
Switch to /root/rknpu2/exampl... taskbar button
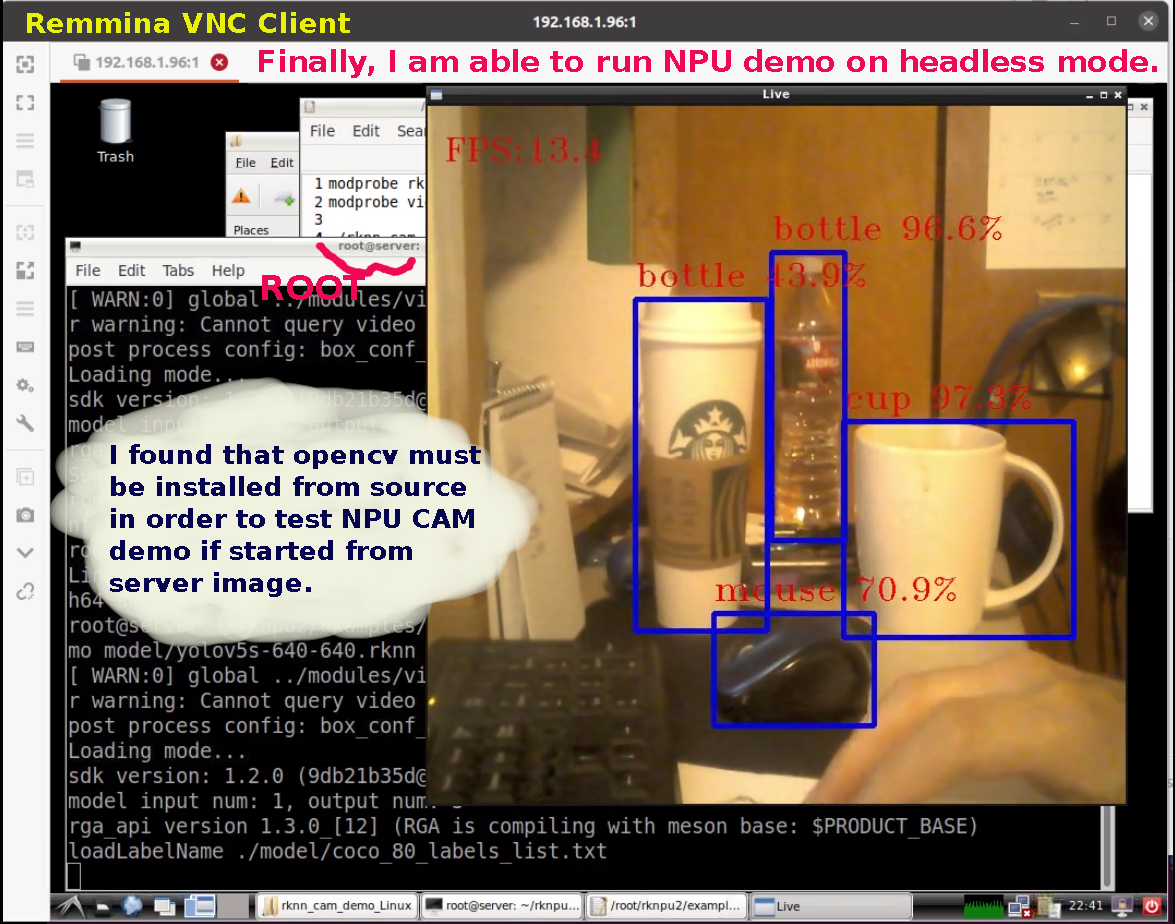coord(667,906)
